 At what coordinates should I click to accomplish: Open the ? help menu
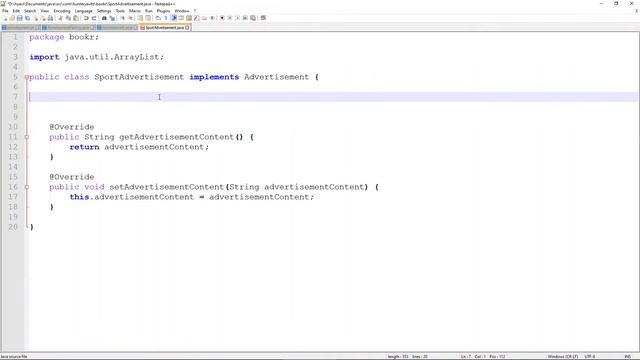pos(195,11)
